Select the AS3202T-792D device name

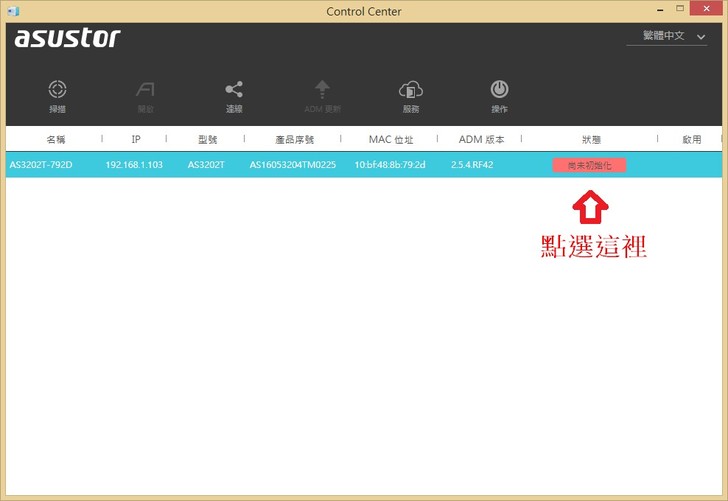pyautogui.click(x=41, y=164)
